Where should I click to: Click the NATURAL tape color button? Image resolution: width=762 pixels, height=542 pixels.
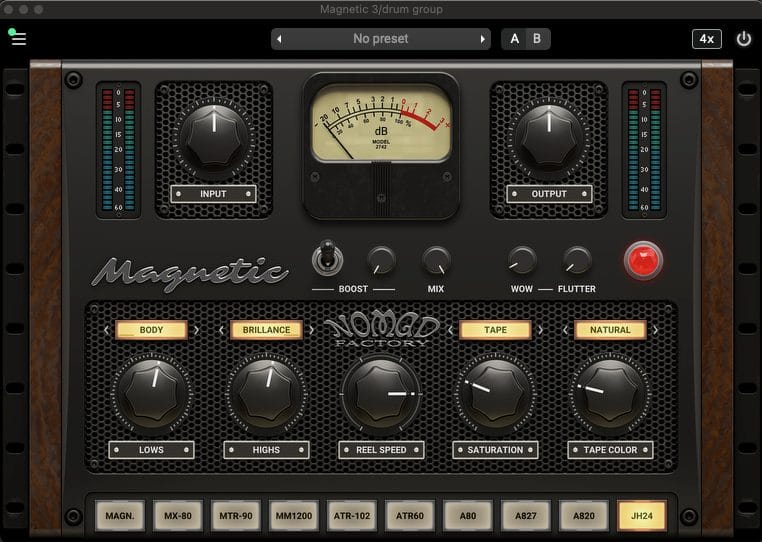click(610, 330)
